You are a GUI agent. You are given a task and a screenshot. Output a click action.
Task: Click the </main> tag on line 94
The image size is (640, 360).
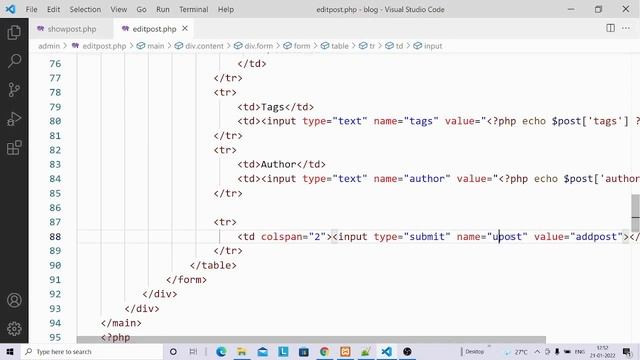[x=121, y=323]
